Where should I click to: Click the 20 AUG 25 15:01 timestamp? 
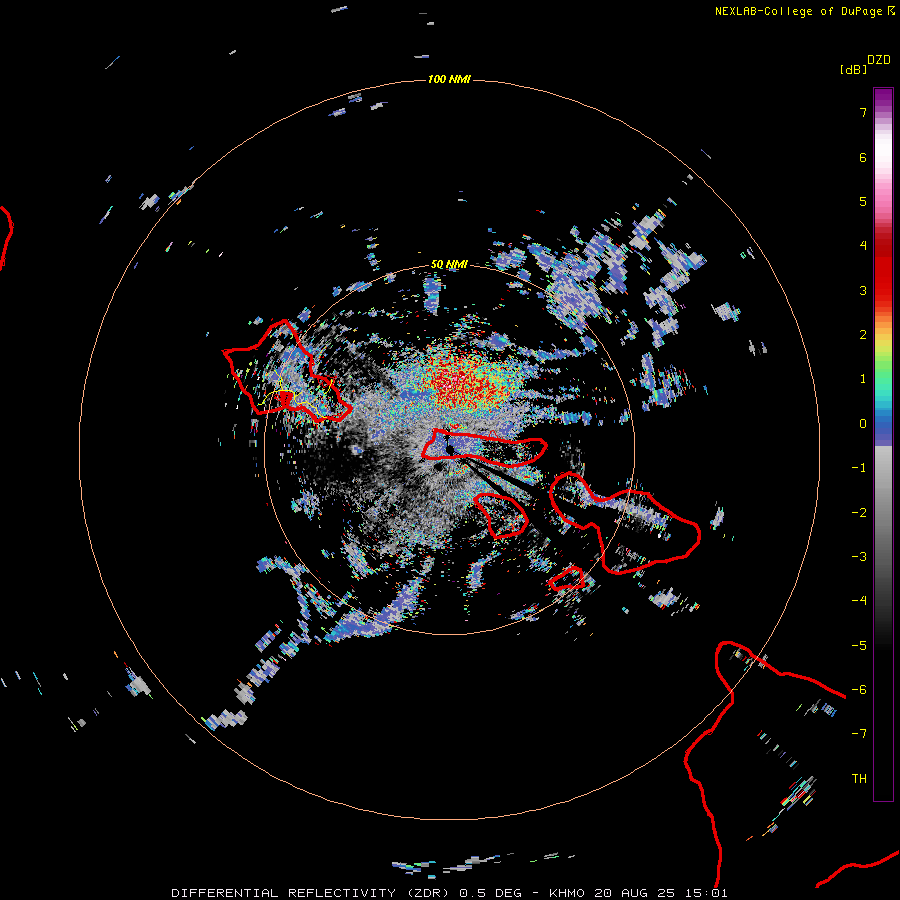coord(661,893)
